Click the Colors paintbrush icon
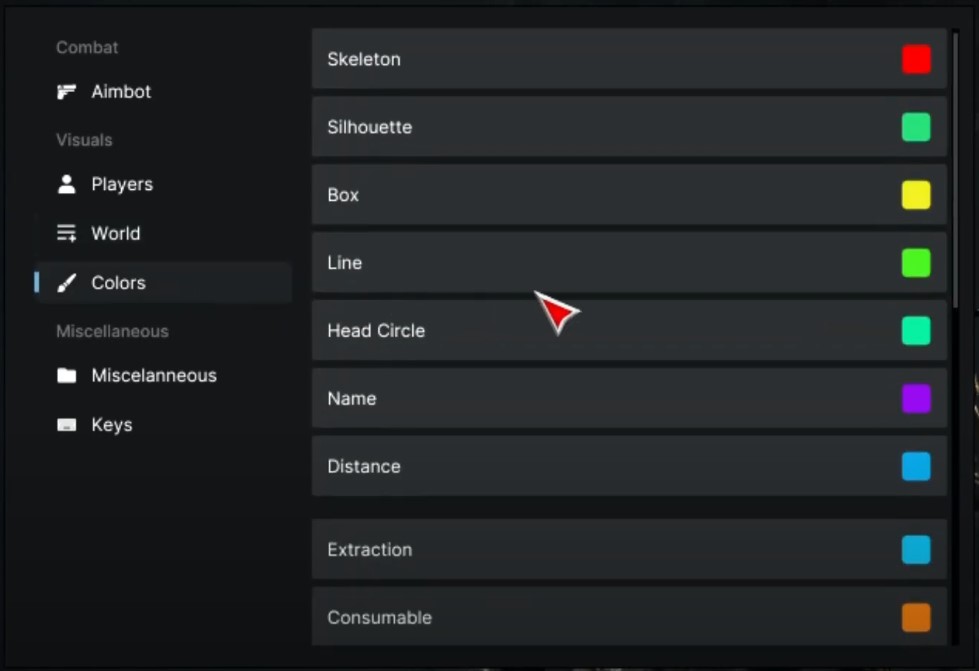Image resolution: width=979 pixels, height=671 pixels. pos(67,283)
